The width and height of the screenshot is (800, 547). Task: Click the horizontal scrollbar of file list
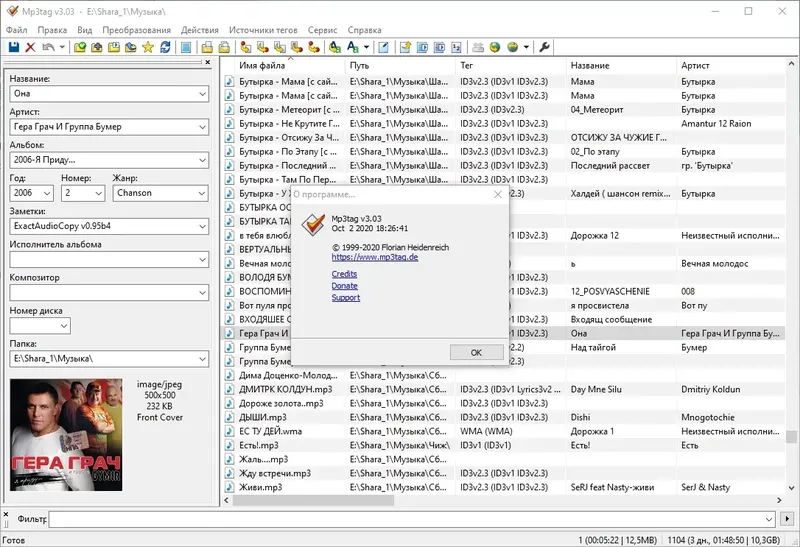click(x=313, y=501)
